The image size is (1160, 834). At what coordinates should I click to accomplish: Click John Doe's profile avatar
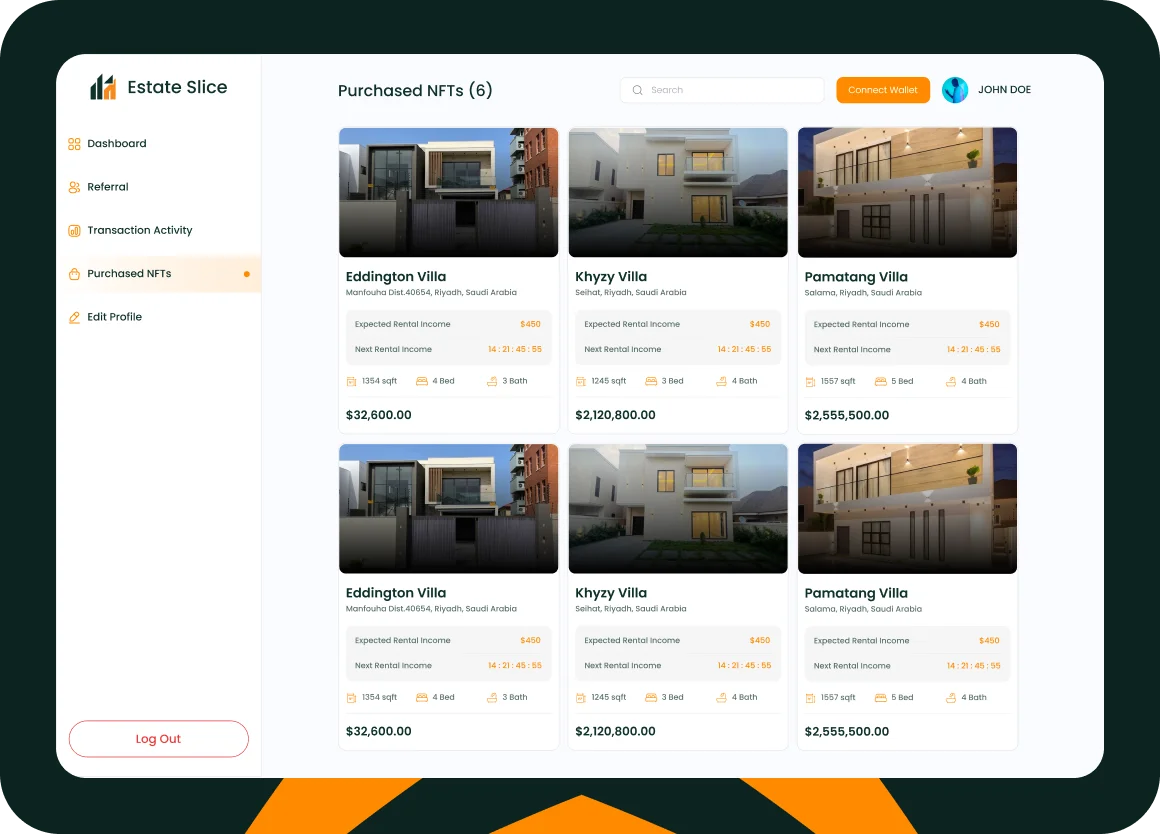(955, 90)
